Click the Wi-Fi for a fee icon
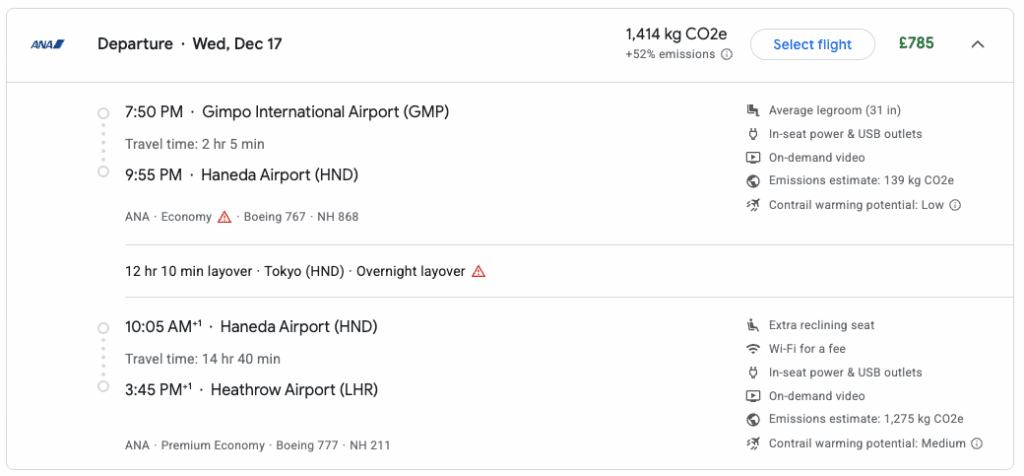The height and width of the screenshot is (476, 1024). point(753,349)
